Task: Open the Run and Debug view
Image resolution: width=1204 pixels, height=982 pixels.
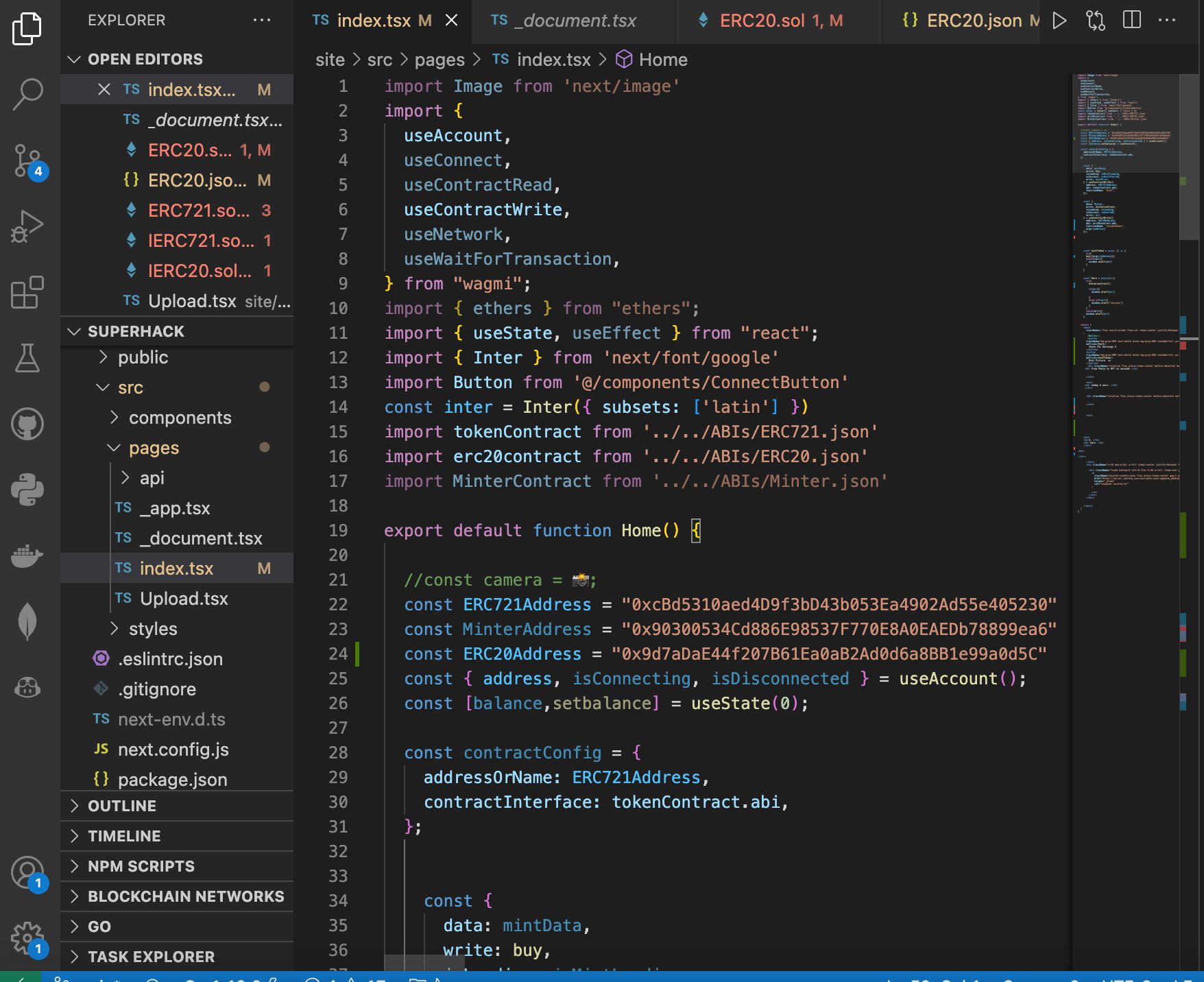Action: [27, 226]
